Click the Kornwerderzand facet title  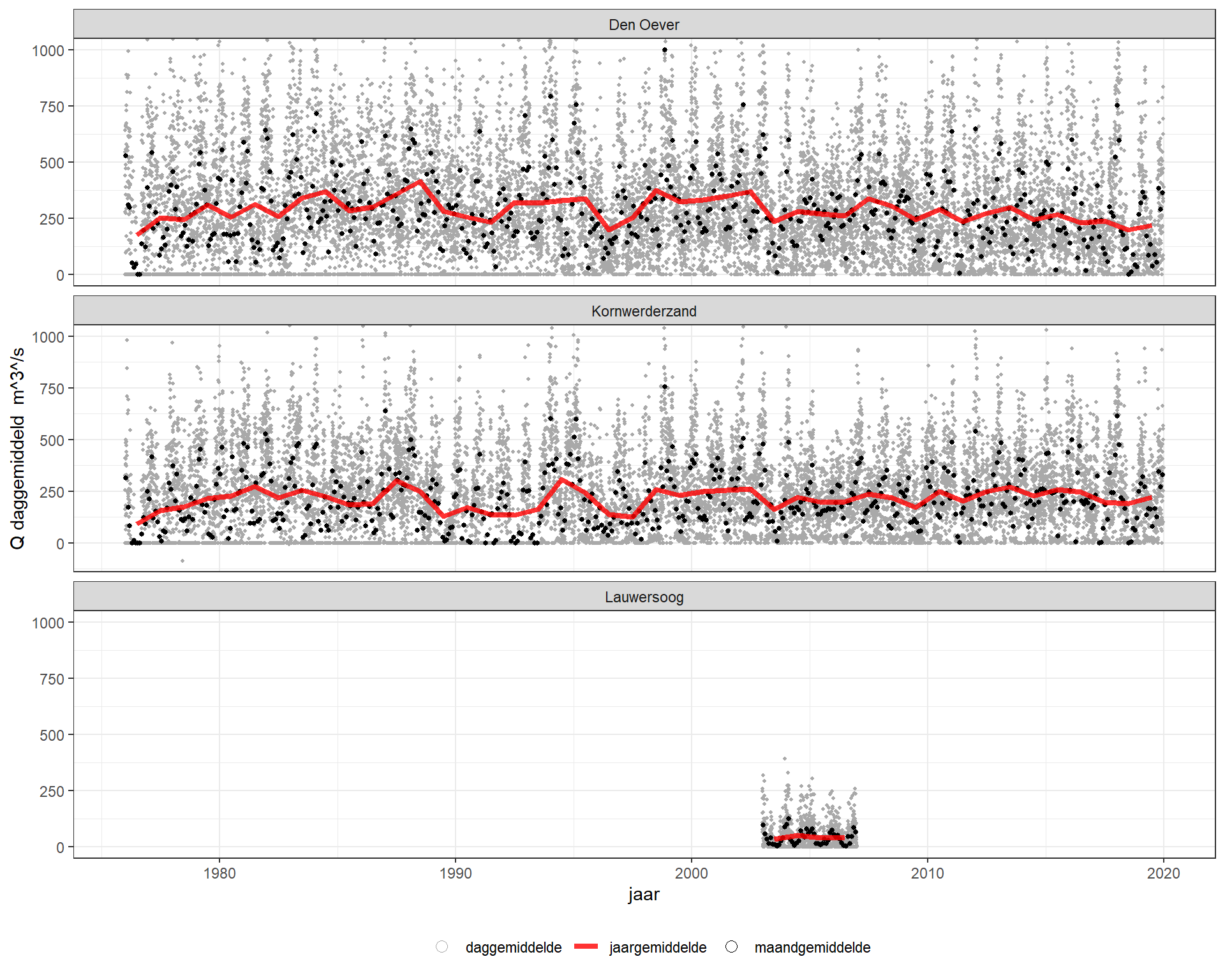pyautogui.click(x=644, y=311)
